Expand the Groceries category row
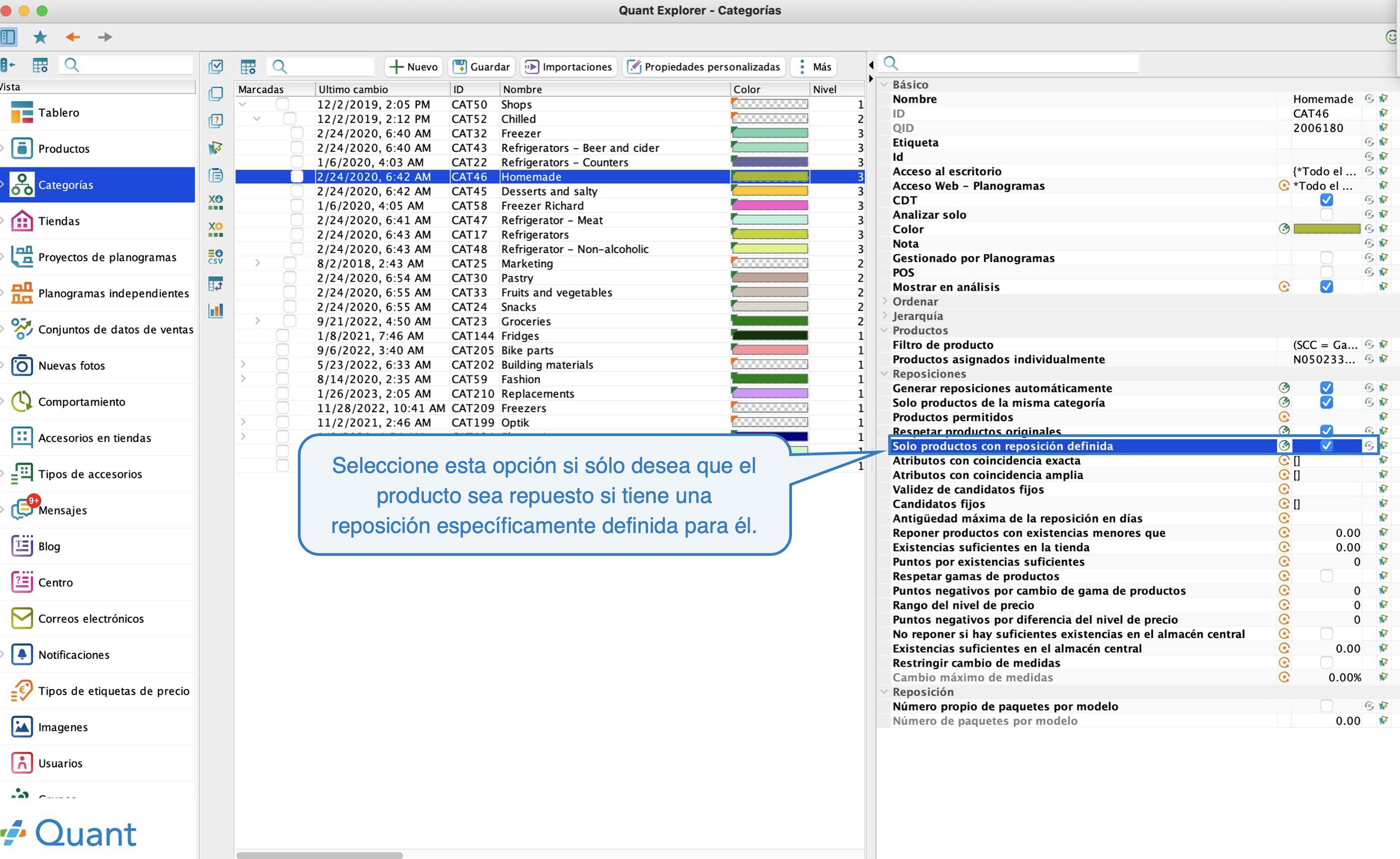Viewport: 1400px width, 859px height. pyautogui.click(x=257, y=321)
